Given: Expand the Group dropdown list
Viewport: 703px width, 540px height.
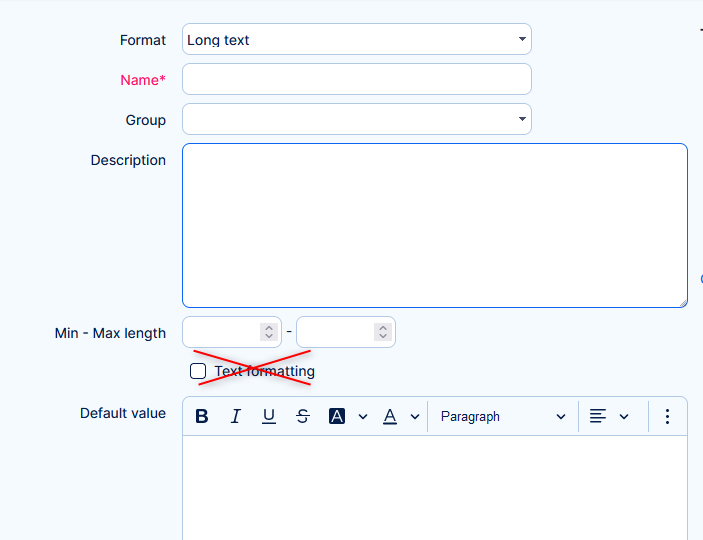Looking at the screenshot, I should pyautogui.click(x=356, y=120).
